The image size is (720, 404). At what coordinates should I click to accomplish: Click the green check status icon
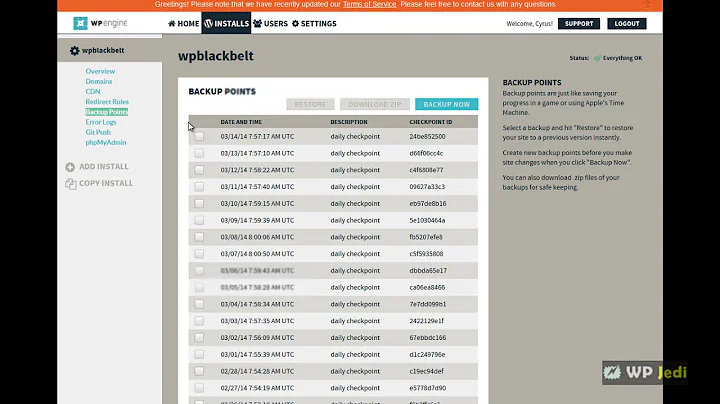click(597, 58)
